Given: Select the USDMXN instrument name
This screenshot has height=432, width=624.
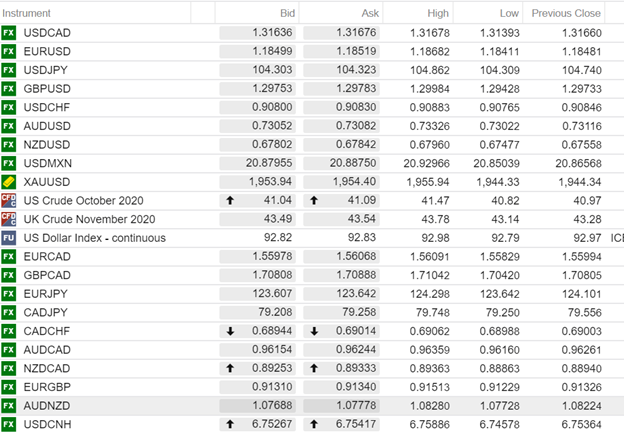Looking at the screenshot, I should [48, 163].
